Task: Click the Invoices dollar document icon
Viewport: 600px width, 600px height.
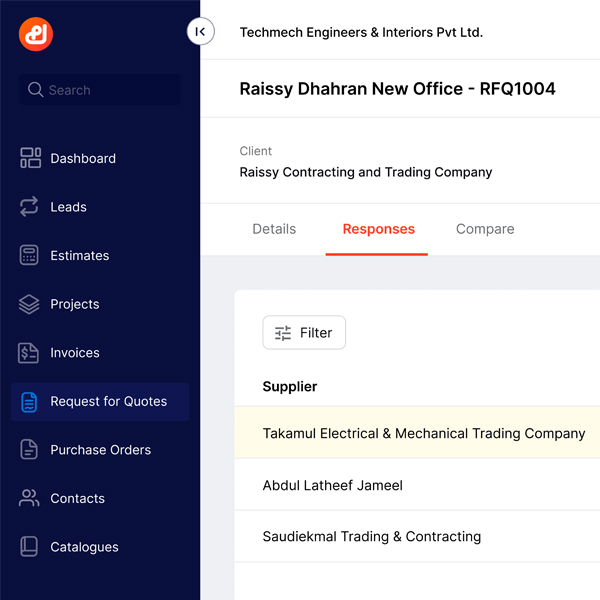Action: pyautogui.click(x=30, y=353)
